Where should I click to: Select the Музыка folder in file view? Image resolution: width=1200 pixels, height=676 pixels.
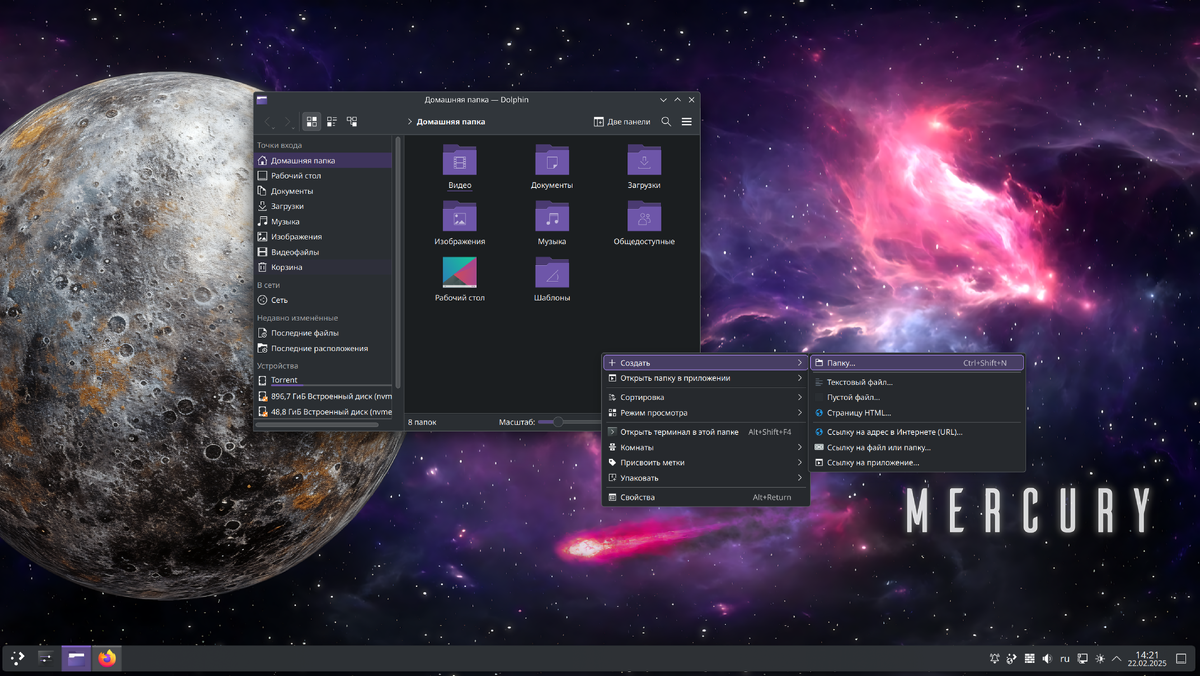[552, 223]
